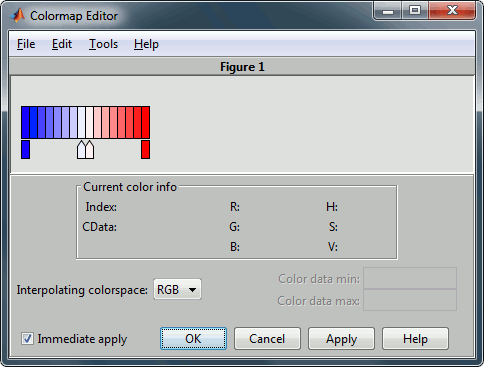Open the Edit menu
Screen dimensions: 484x367
[62, 44]
